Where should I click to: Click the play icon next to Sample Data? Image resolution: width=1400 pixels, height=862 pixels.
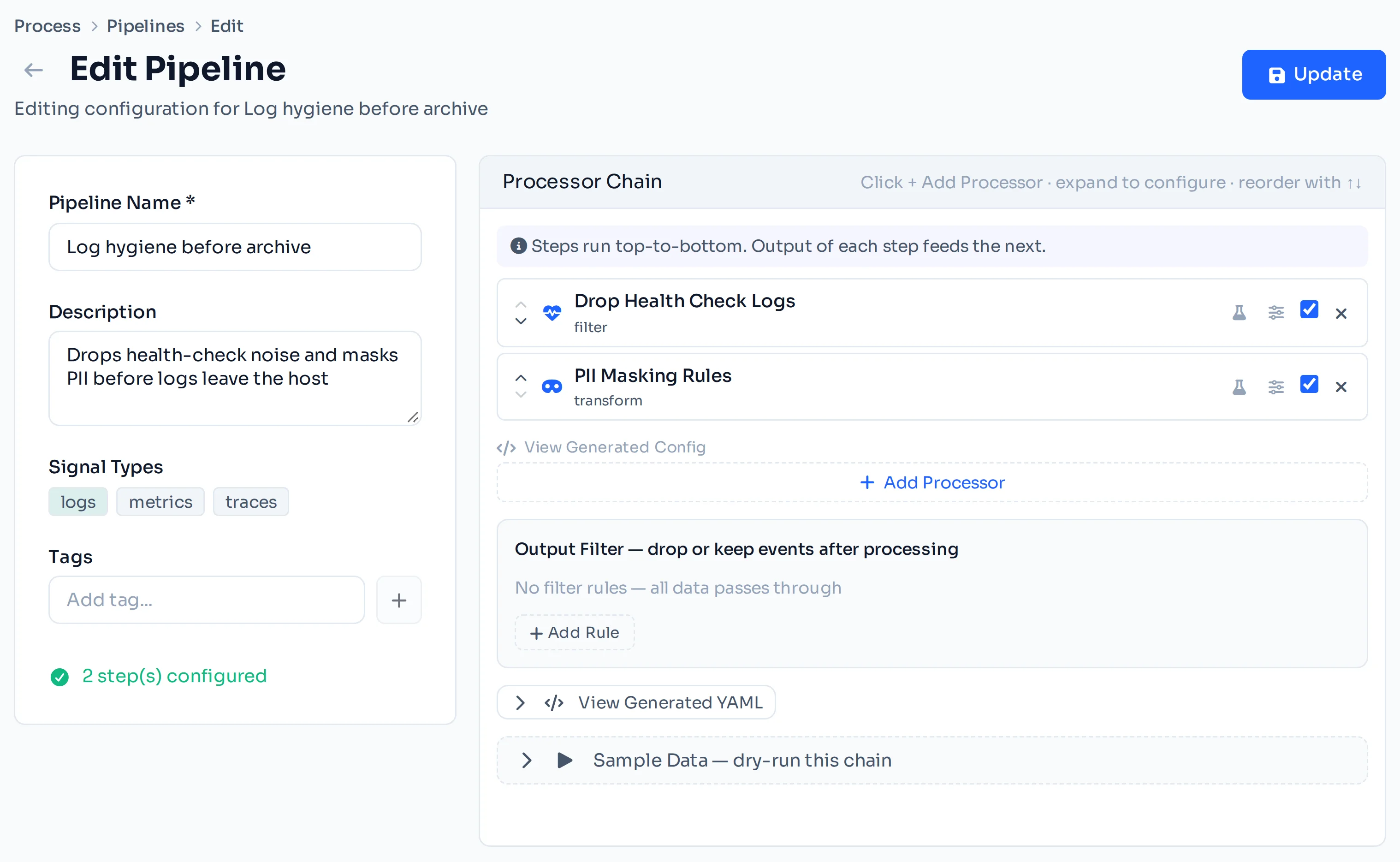564,761
